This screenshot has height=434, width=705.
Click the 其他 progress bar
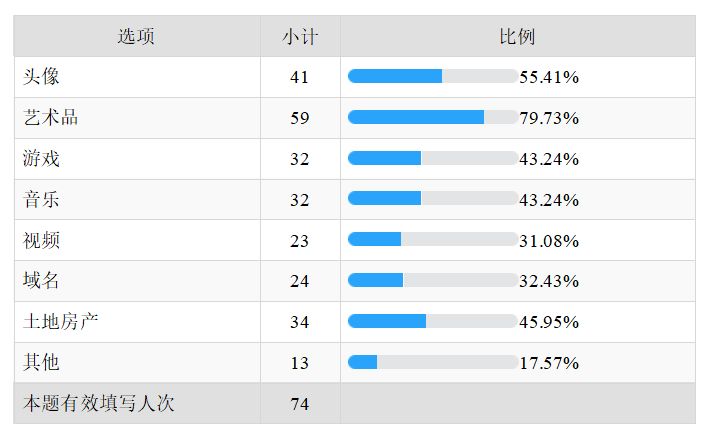[432, 363]
